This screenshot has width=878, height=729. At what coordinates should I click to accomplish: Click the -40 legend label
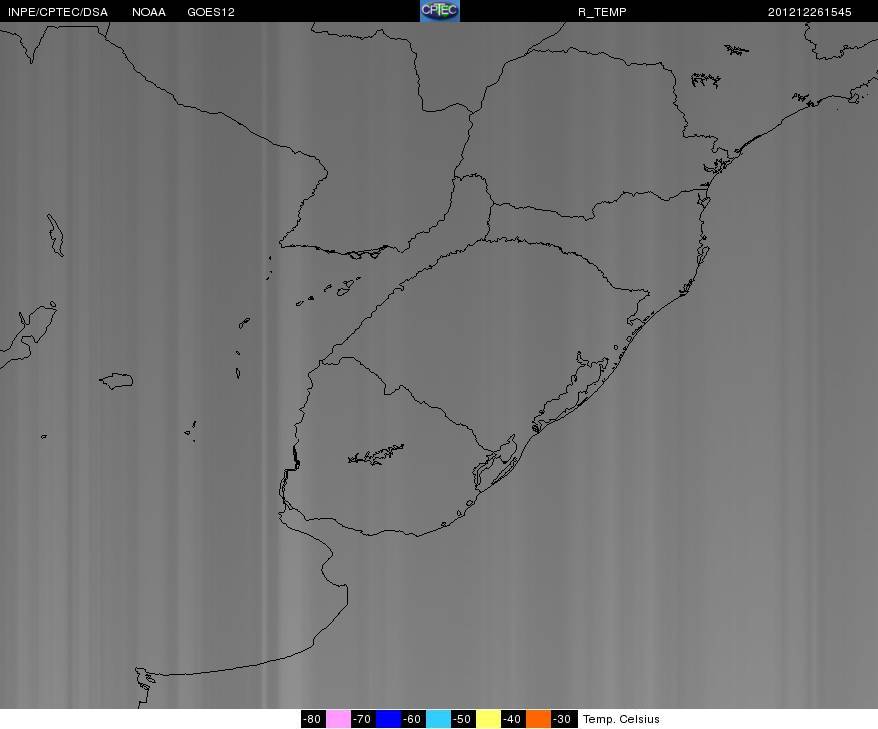[x=513, y=719]
